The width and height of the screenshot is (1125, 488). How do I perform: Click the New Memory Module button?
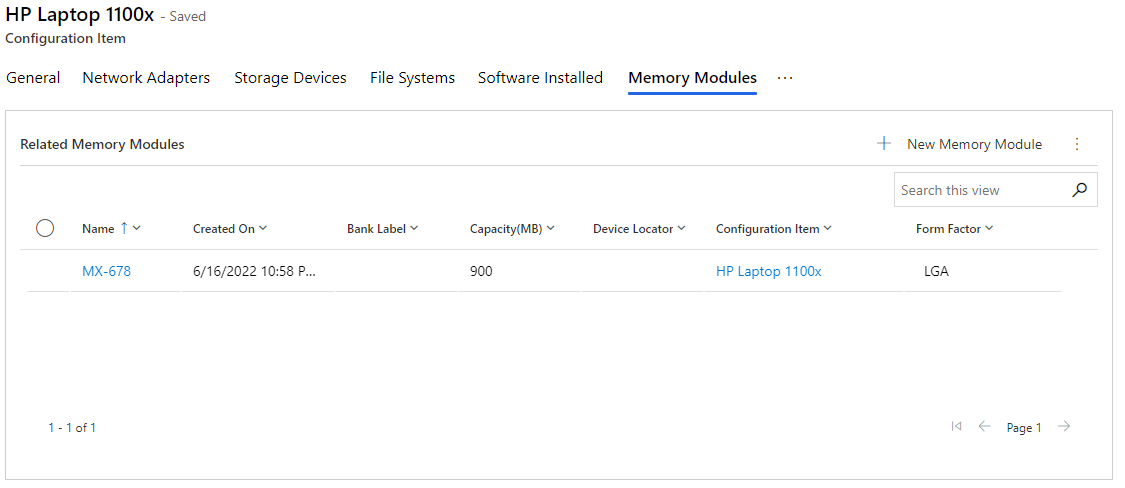(x=960, y=144)
